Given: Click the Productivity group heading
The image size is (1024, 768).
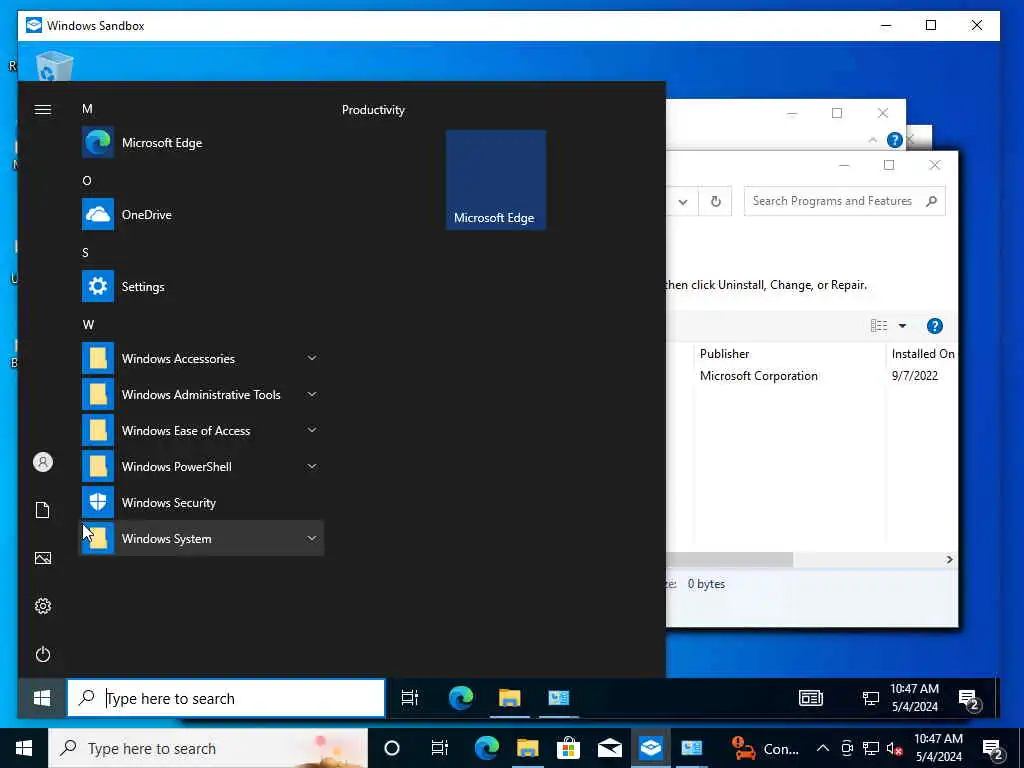Looking at the screenshot, I should [373, 110].
